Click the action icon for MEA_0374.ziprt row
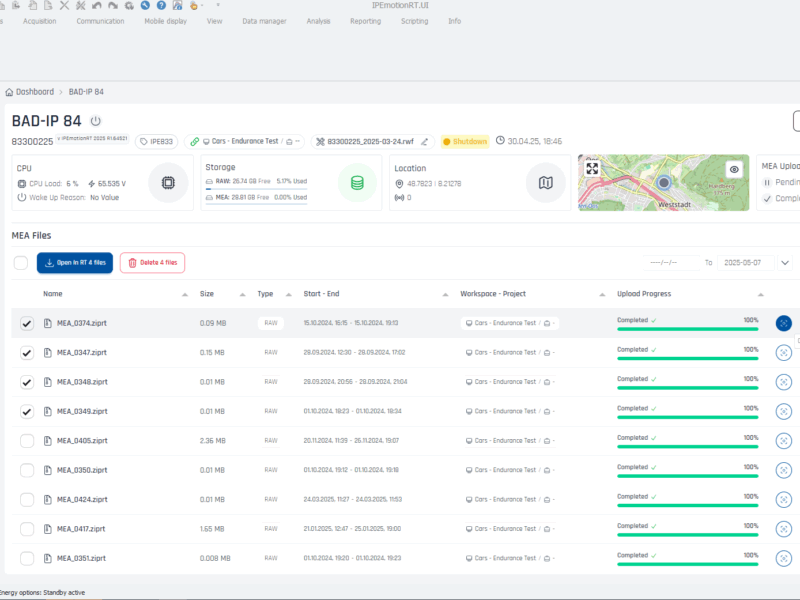 [783, 323]
